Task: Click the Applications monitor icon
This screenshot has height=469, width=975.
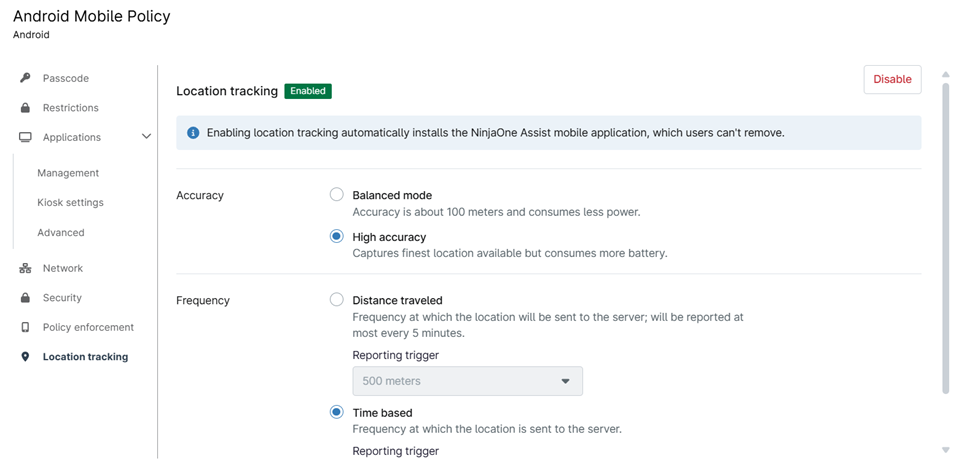Action: click(x=25, y=137)
